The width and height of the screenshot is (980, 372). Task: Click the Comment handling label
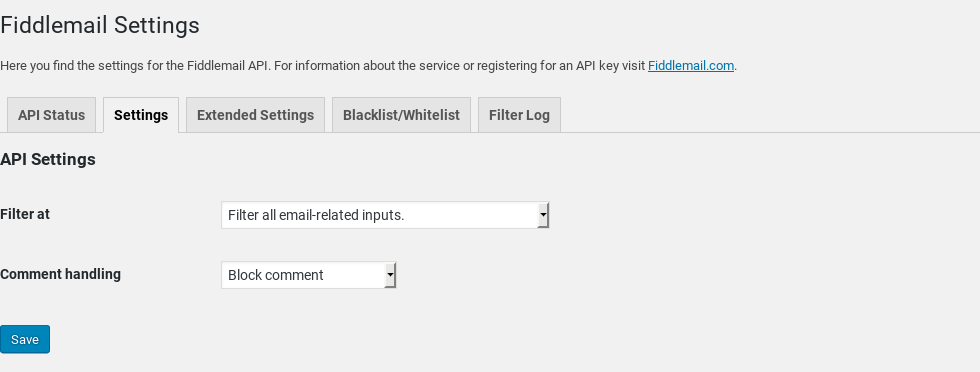[x=61, y=274]
